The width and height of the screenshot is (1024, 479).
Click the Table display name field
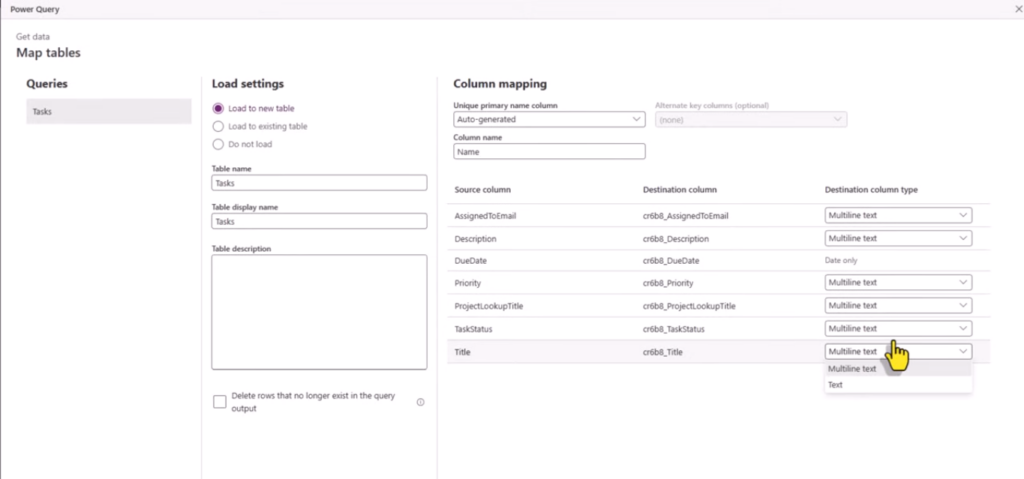319,221
